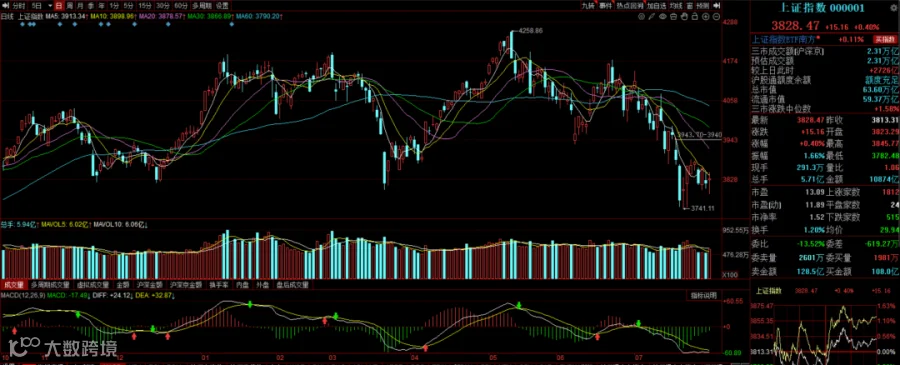Click the print icon in chart toolbar
The height and width of the screenshot is (365, 900).
(673, 17)
